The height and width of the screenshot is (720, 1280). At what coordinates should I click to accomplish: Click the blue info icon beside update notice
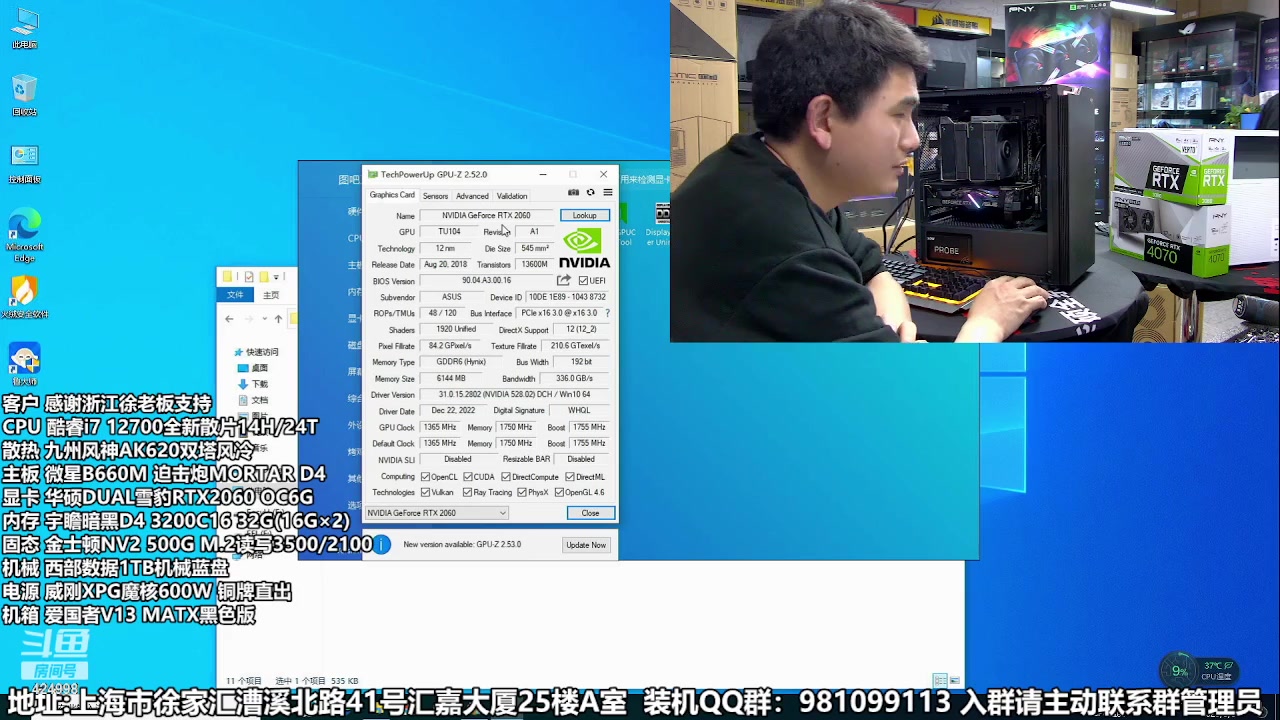tap(382, 545)
